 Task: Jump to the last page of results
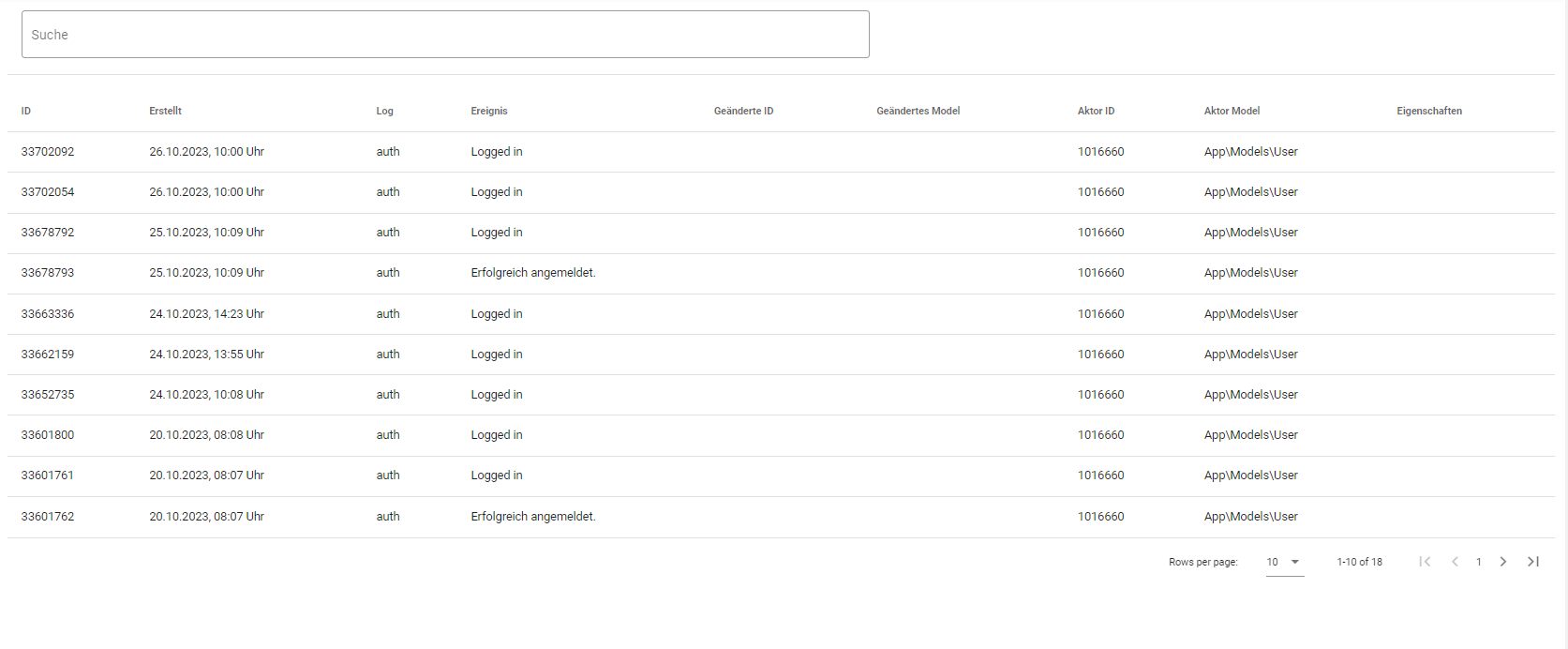tap(1533, 562)
